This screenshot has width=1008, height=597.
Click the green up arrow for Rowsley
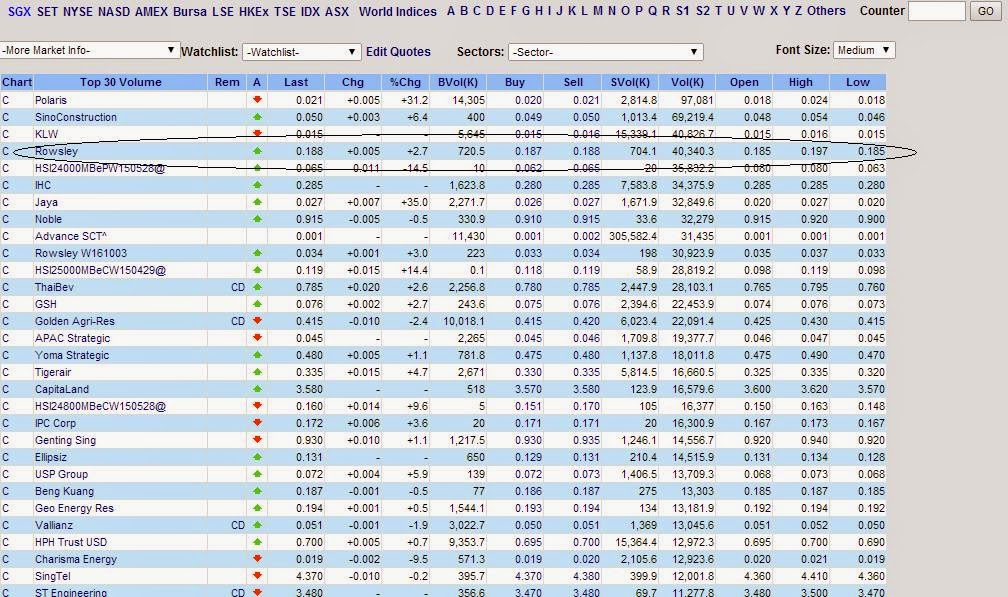257,151
